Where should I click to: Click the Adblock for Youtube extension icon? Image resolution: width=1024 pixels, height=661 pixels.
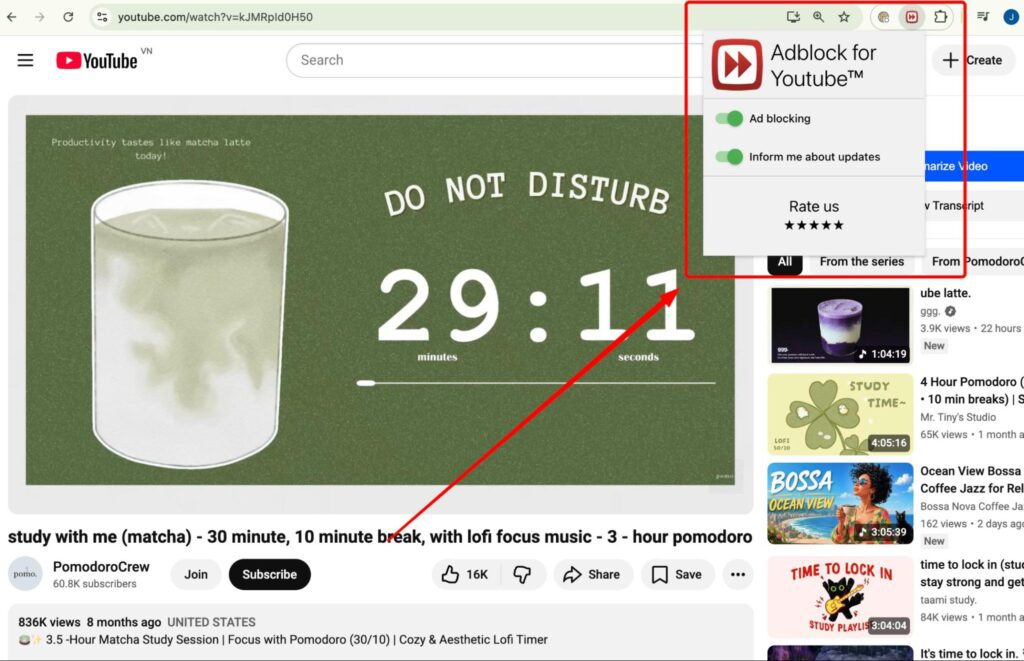click(912, 17)
